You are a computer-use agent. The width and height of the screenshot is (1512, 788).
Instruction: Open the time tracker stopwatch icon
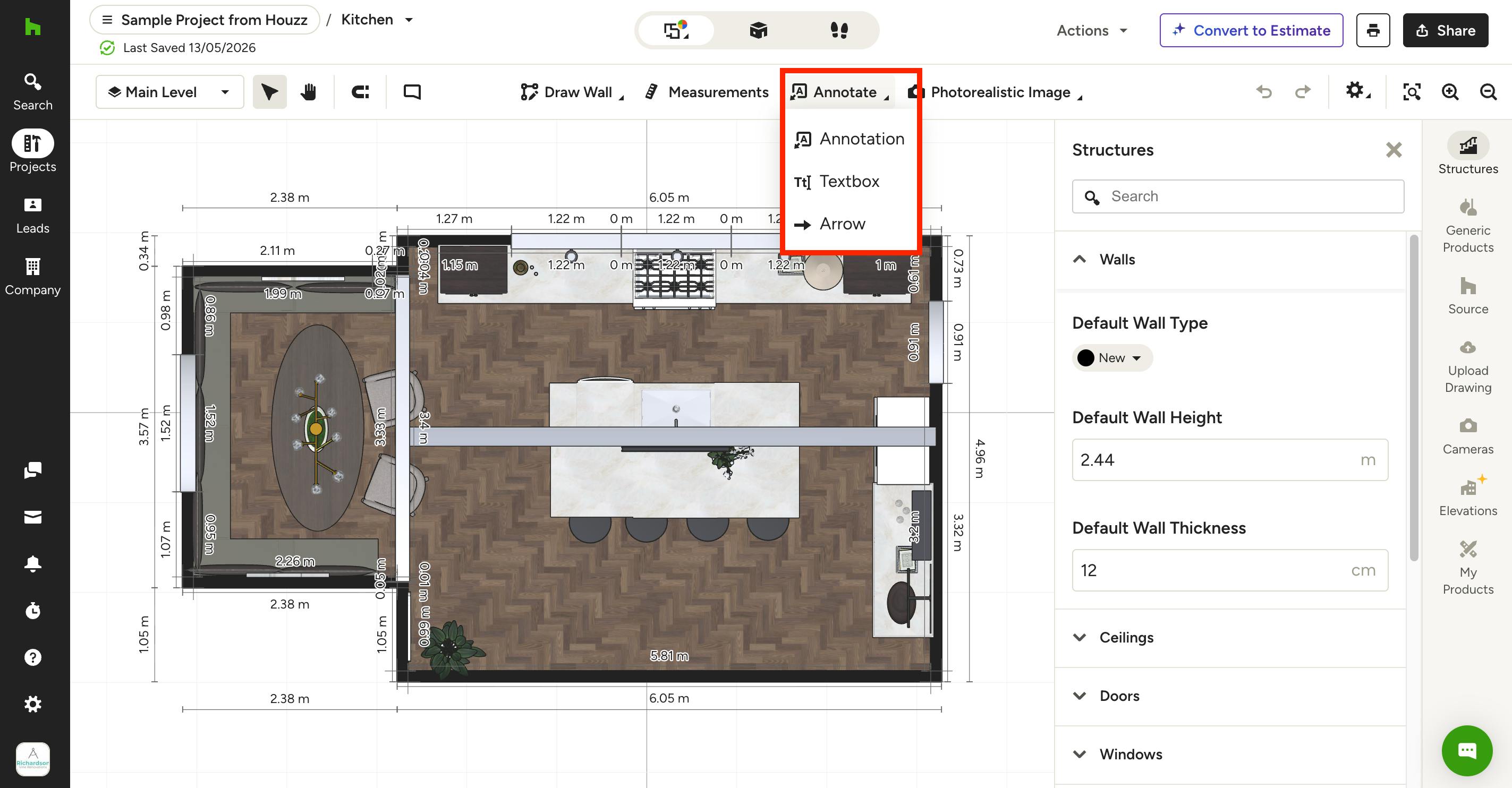tap(33, 610)
